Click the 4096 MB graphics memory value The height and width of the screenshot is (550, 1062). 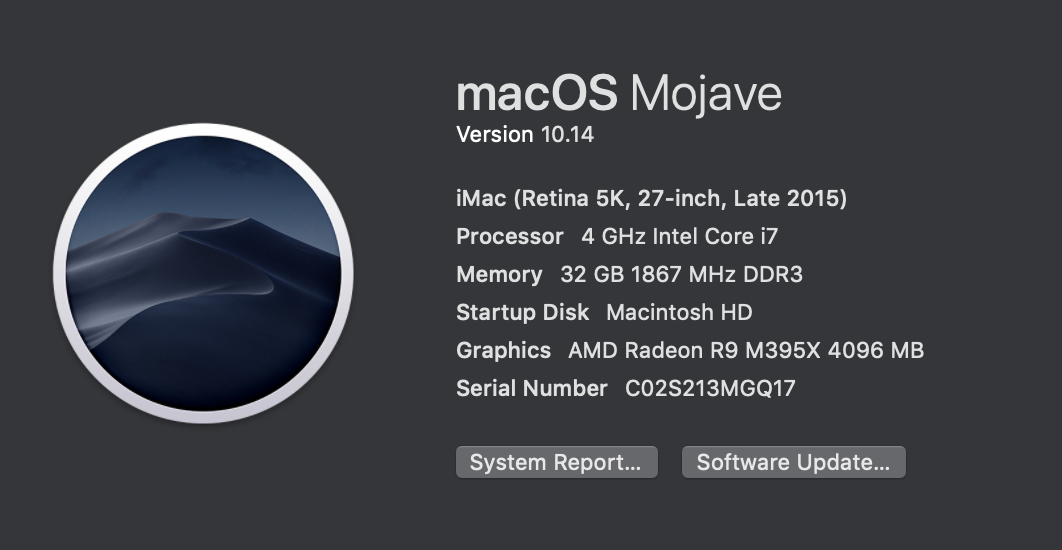click(876, 350)
